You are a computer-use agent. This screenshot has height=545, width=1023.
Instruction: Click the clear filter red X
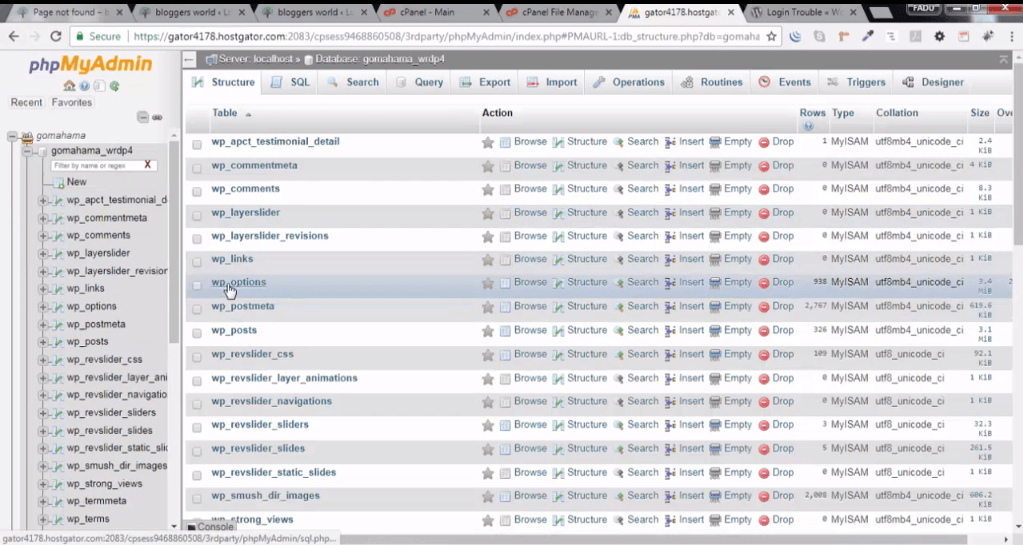[x=147, y=165]
